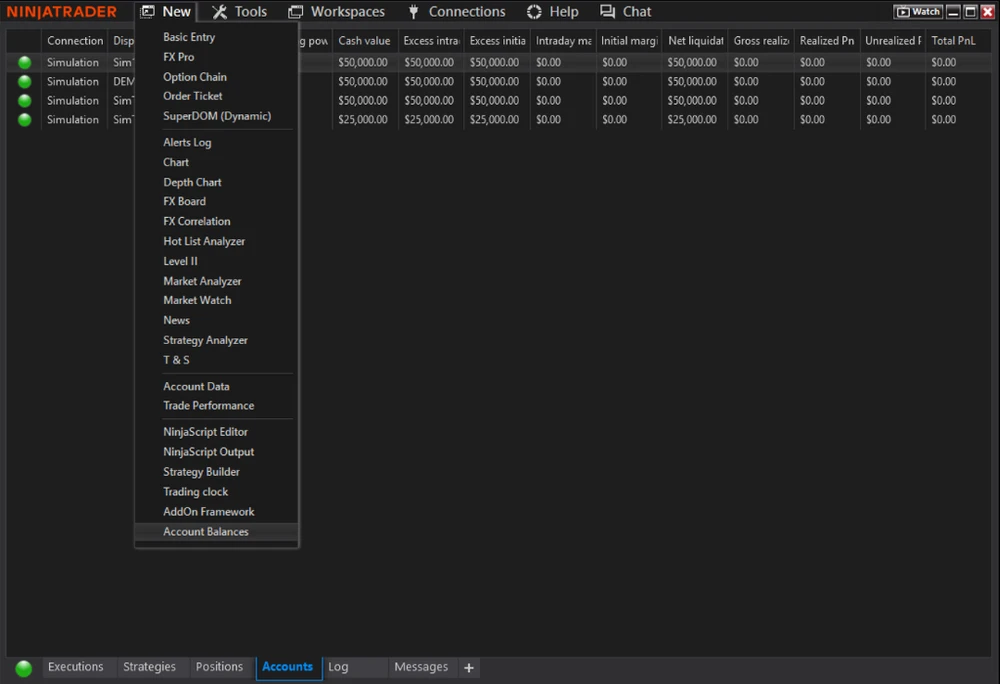Click Net liquidation column header
Screen dimensions: 1000x684
[695, 41]
